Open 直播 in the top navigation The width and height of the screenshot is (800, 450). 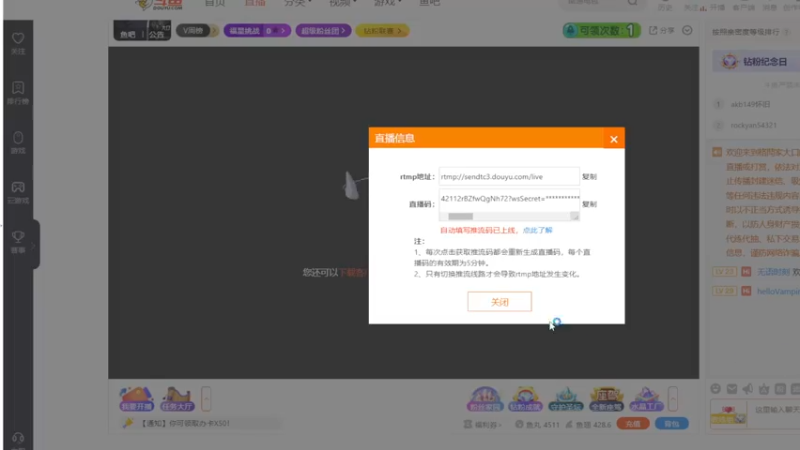(255, 3)
